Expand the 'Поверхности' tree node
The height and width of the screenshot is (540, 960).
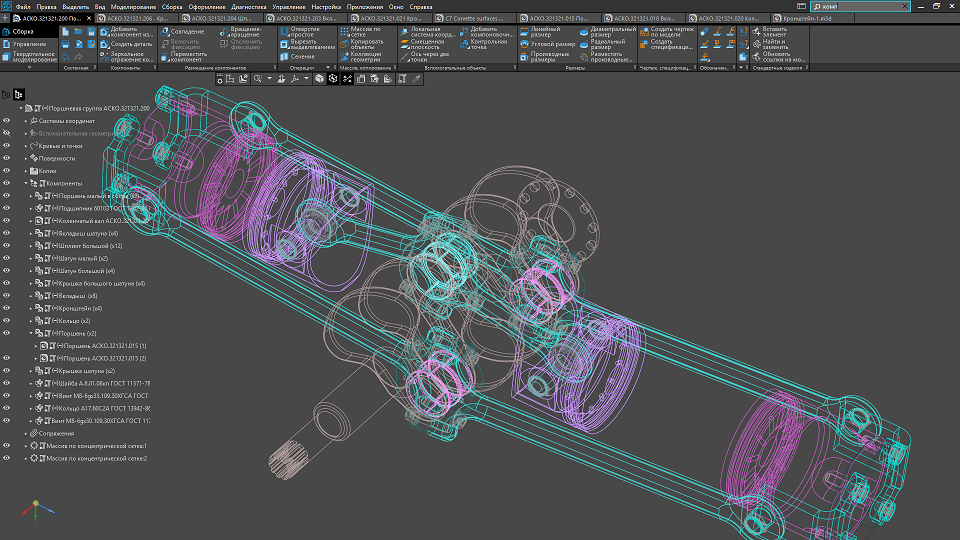click(27, 158)
